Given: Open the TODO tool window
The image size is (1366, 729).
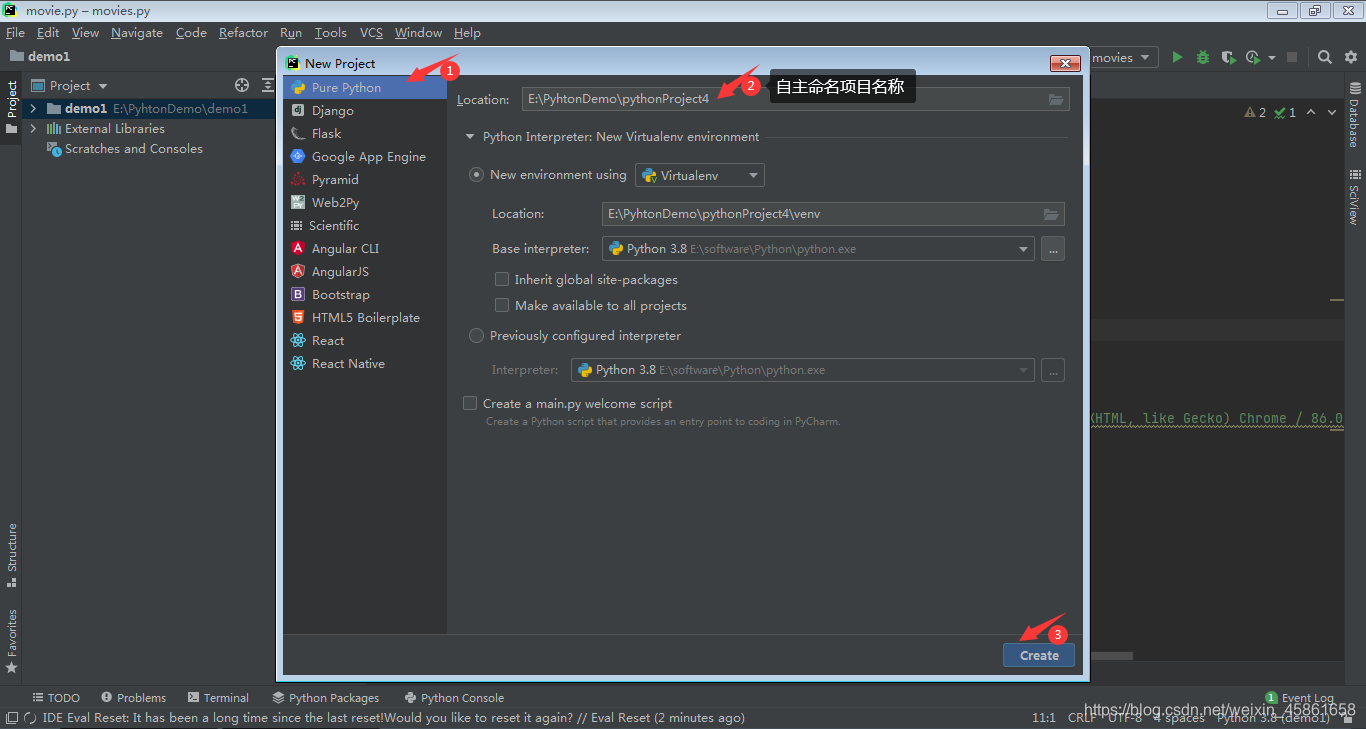Looking at the screenshot, I should pyautogui.click(x=56, y=698).
